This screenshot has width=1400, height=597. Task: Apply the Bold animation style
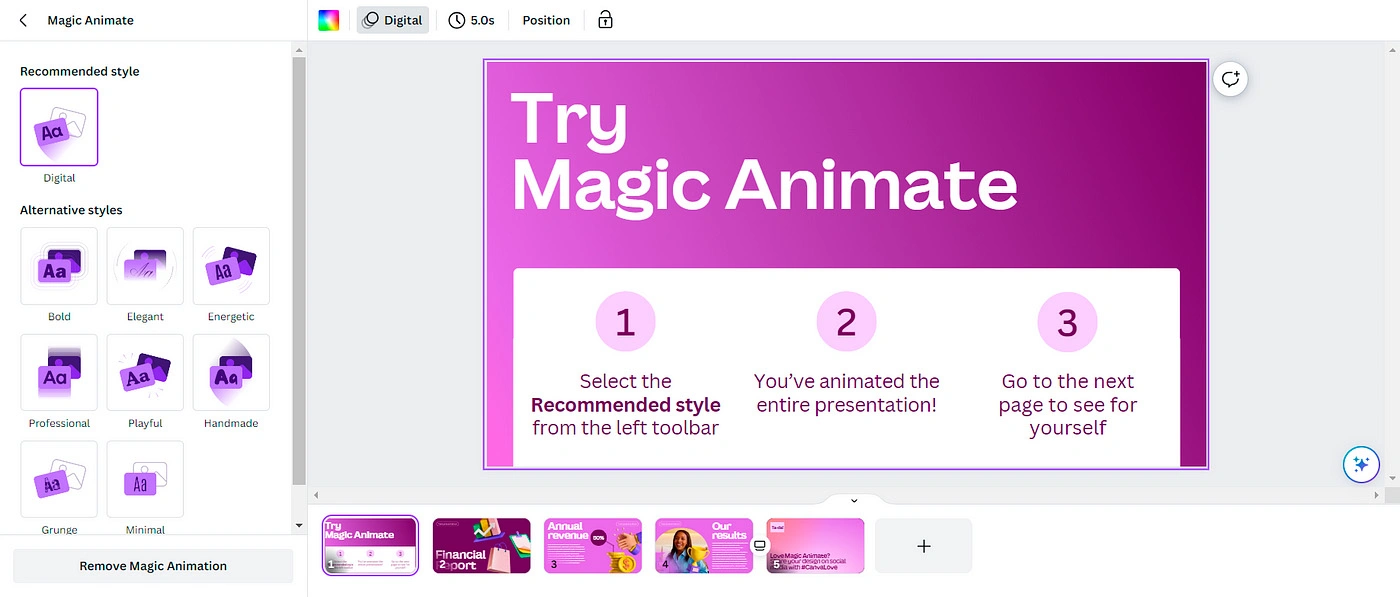[x=59, y=266]
